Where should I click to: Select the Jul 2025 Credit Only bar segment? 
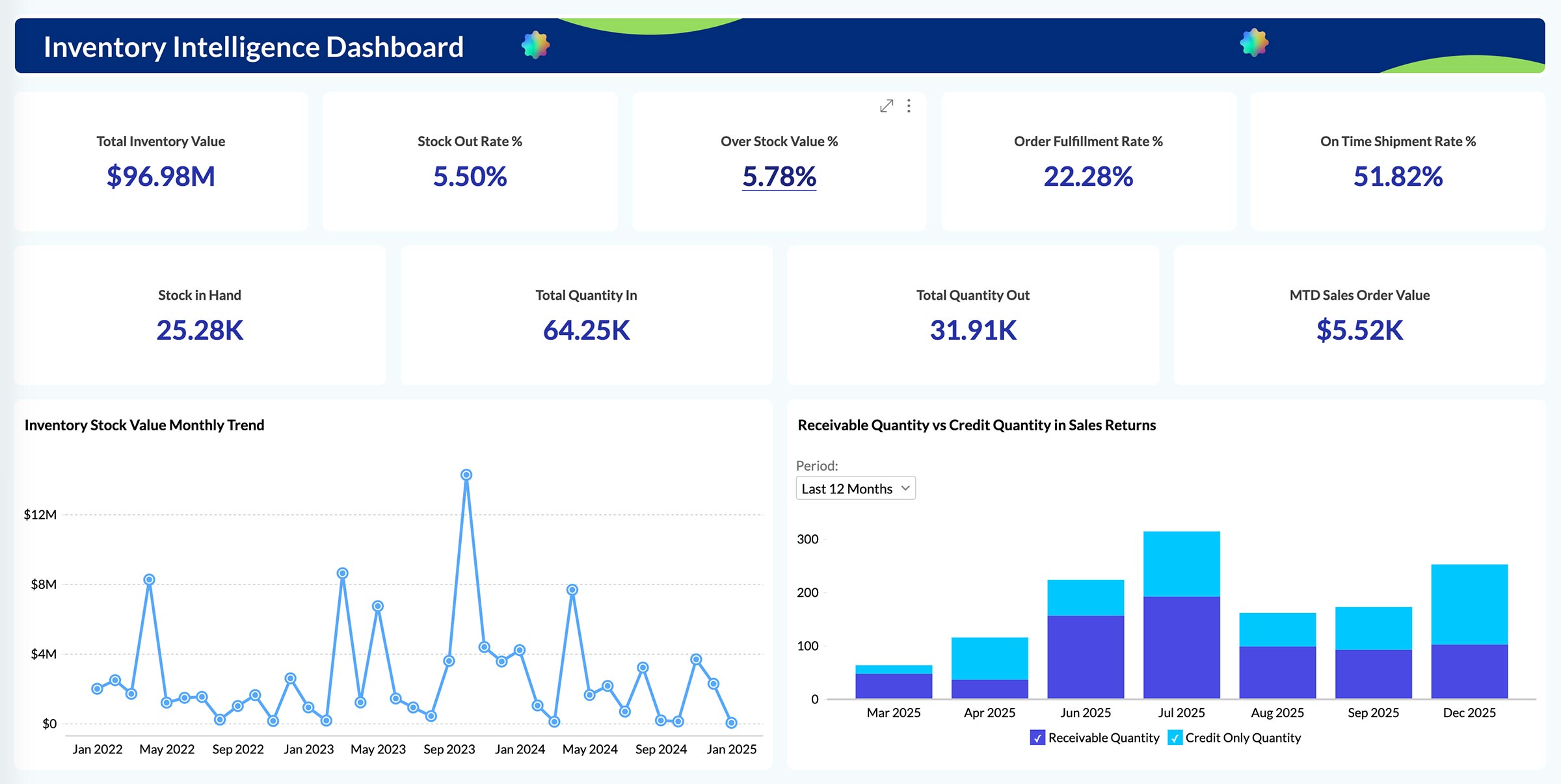[x=1181, y=564]
